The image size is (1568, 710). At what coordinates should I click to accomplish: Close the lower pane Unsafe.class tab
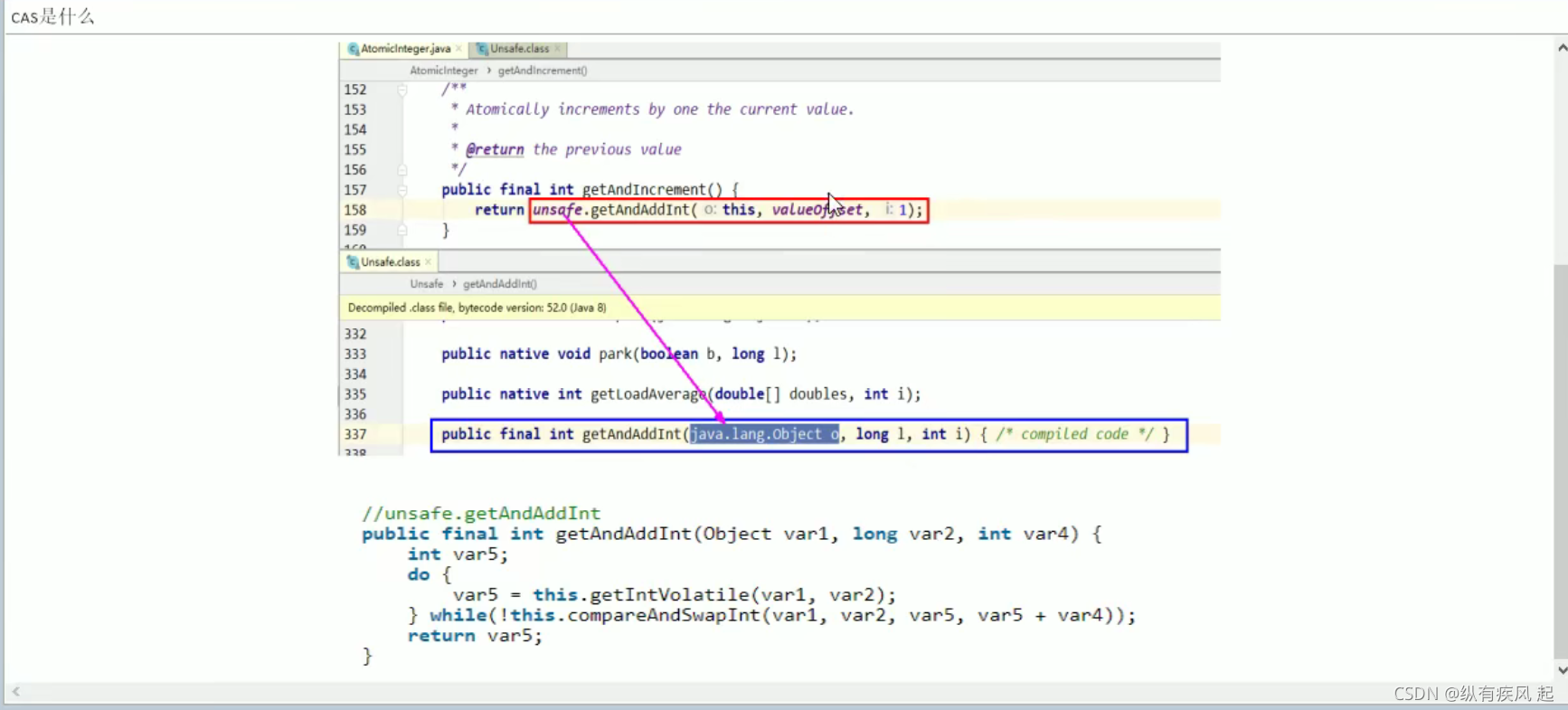click(429, 262)
